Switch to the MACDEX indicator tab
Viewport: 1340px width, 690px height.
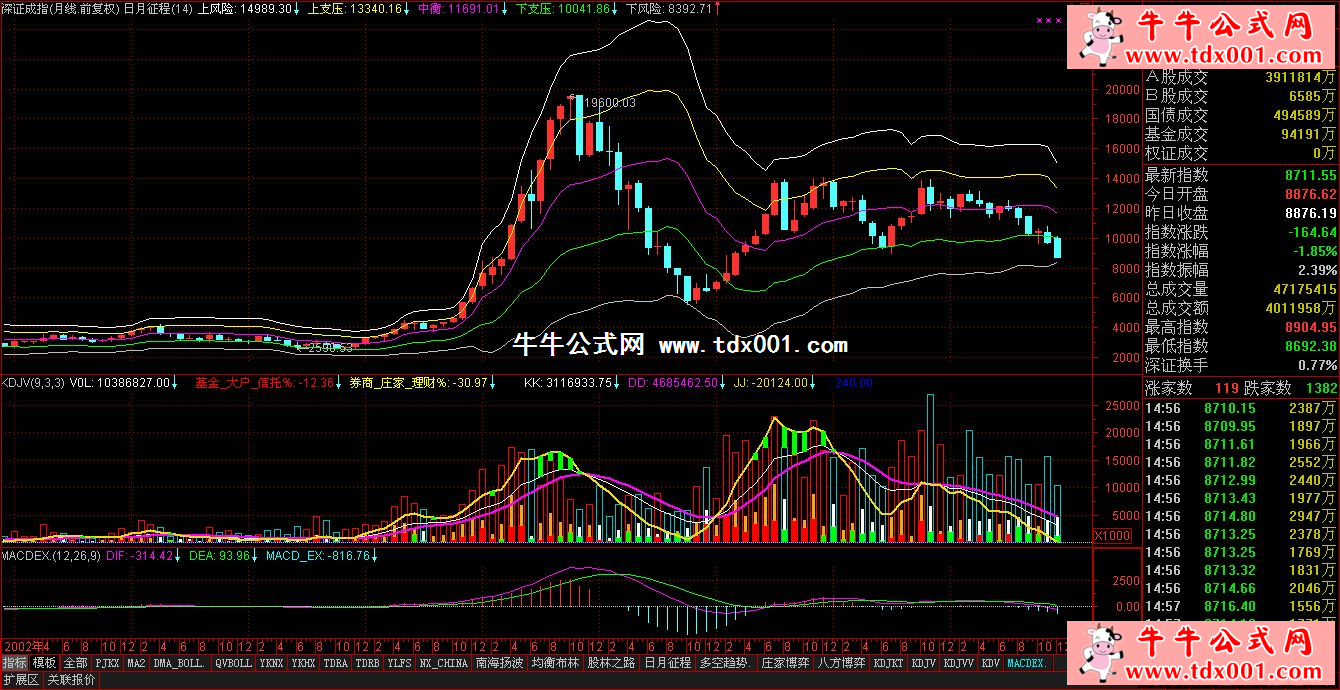1027,663
